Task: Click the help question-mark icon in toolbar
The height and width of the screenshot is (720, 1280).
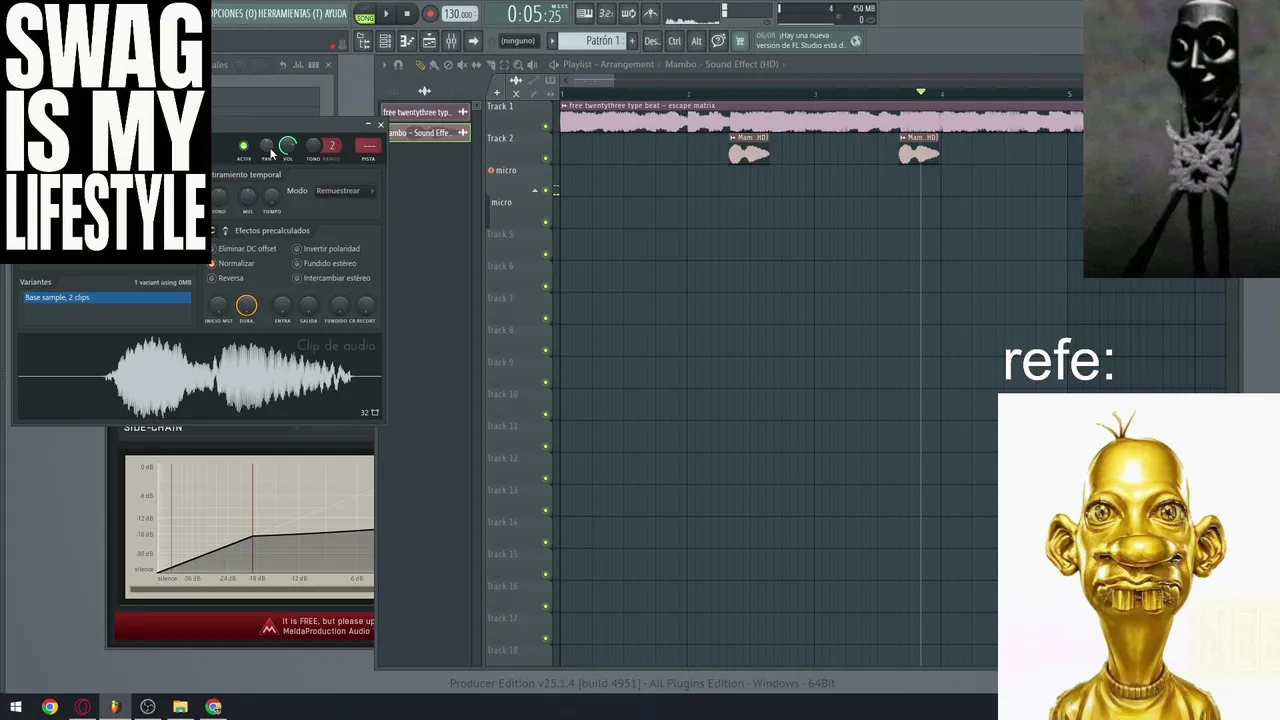Action: [718, 41]
